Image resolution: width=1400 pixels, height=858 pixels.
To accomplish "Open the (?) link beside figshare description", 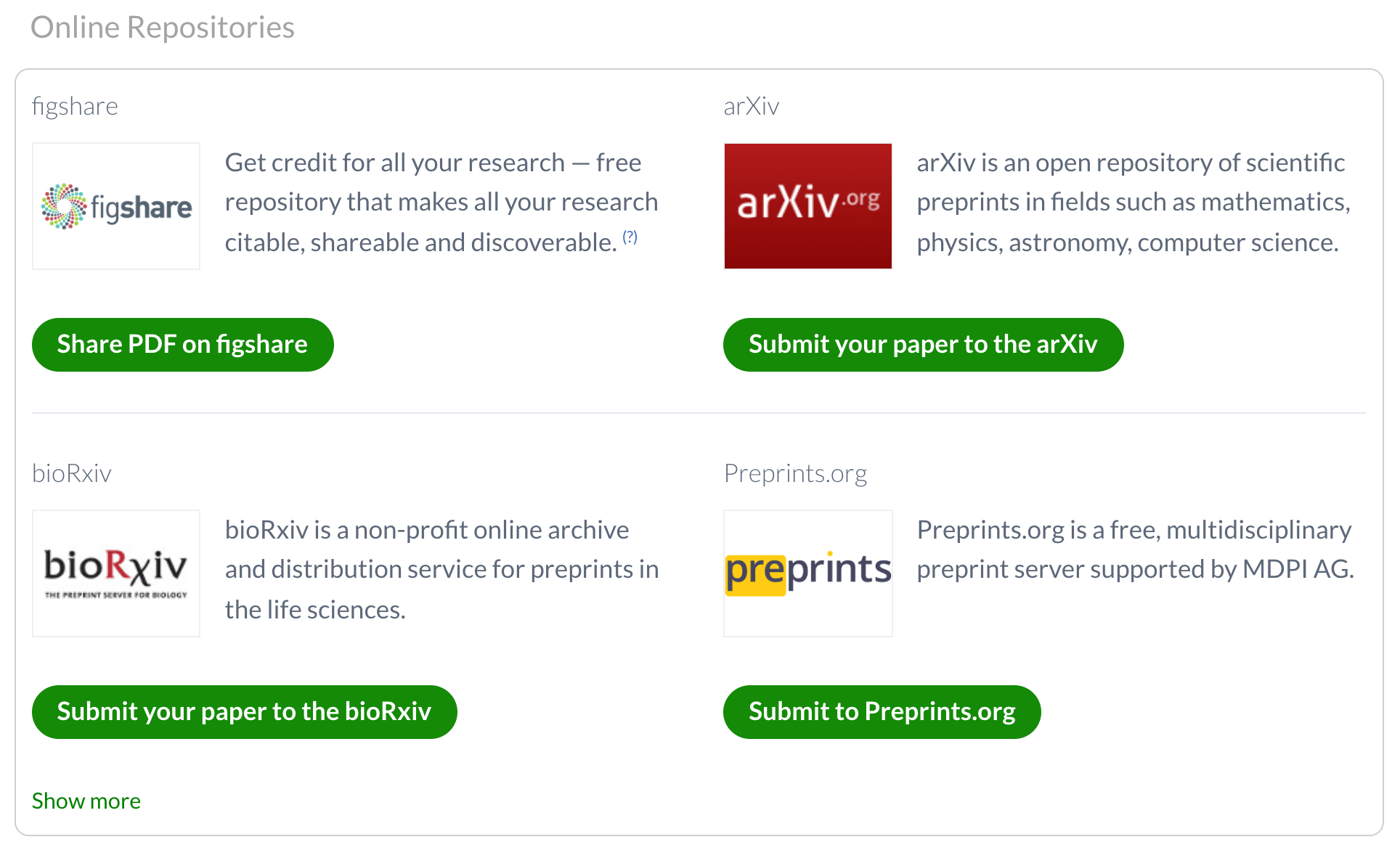I will click(x=630, y=236).
